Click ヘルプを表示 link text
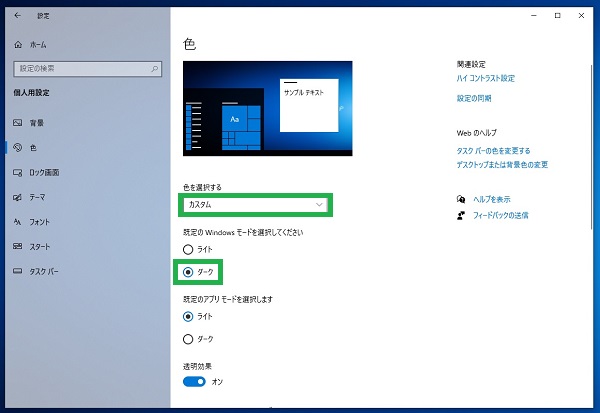This screenshot has height=413, width=600. tap(492, 199)
